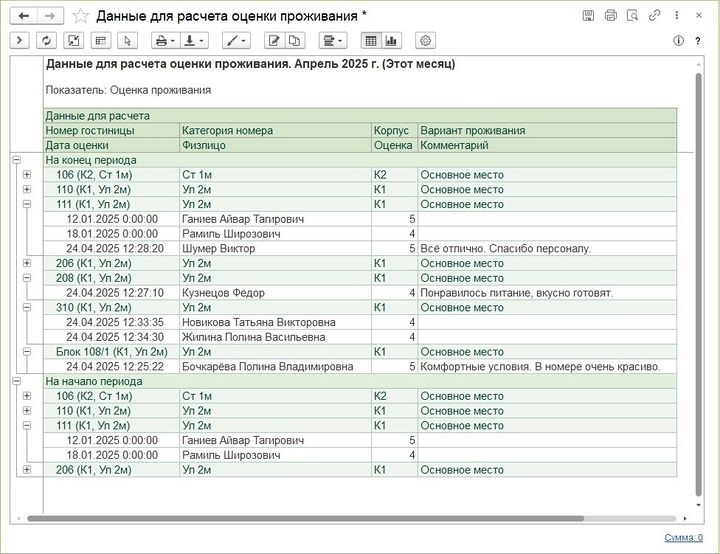Select header cell 'Категория номера'
This screenshot has height=554, width=720.
[275, 130]
